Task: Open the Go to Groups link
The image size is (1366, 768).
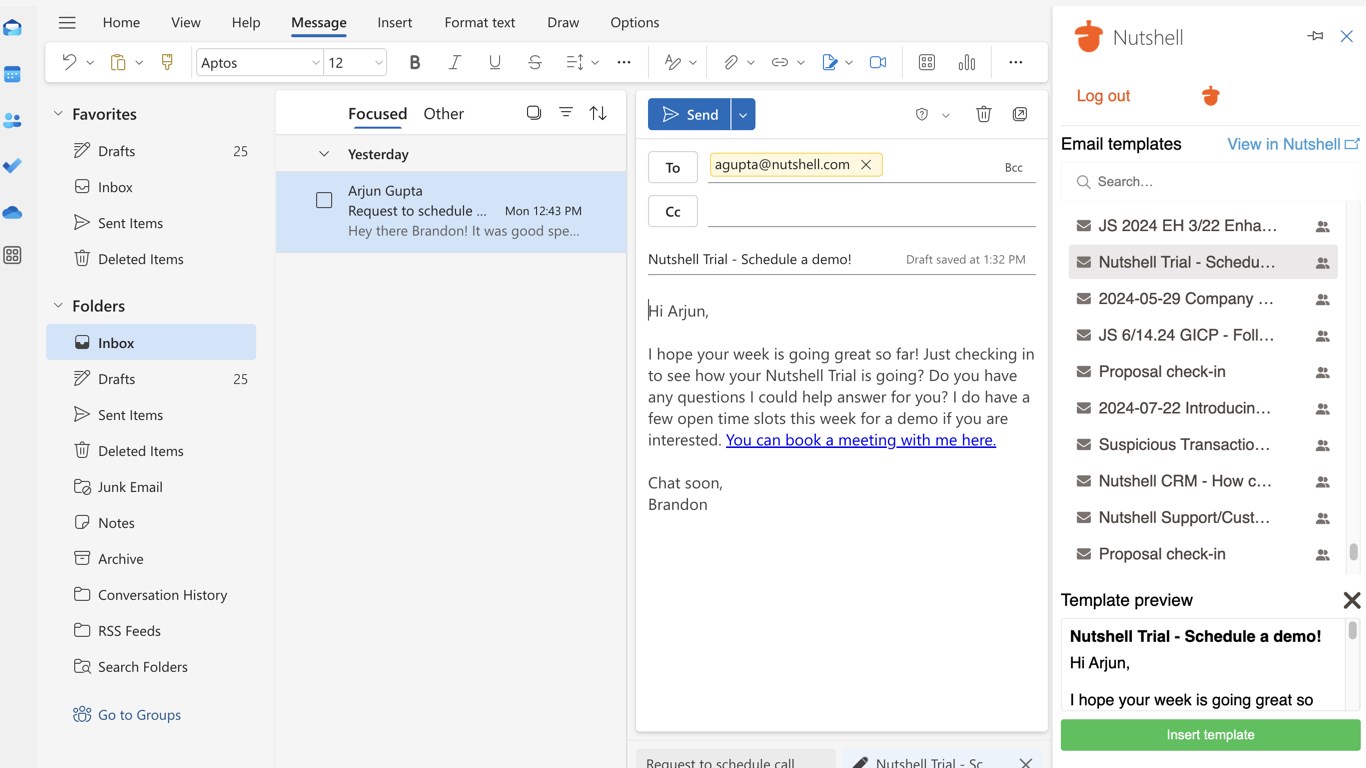Action: 139,715
